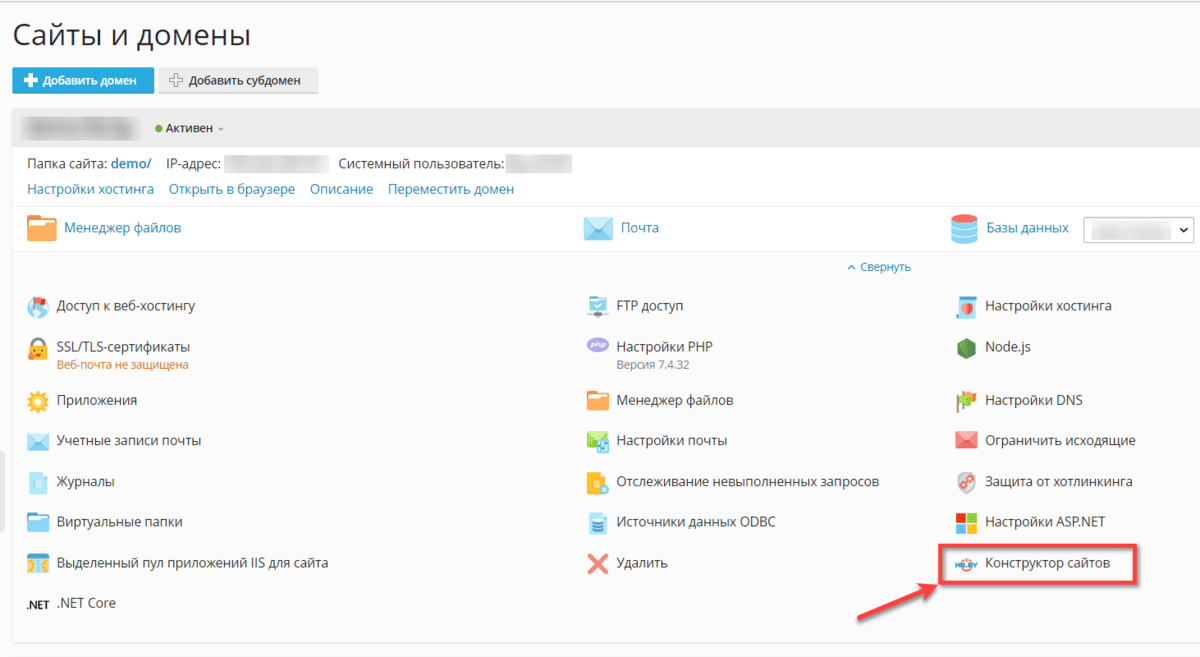Open the demo/ site folder link
Screen dimensions: 1200x657
pyautogui.click(x=131, y=164)
